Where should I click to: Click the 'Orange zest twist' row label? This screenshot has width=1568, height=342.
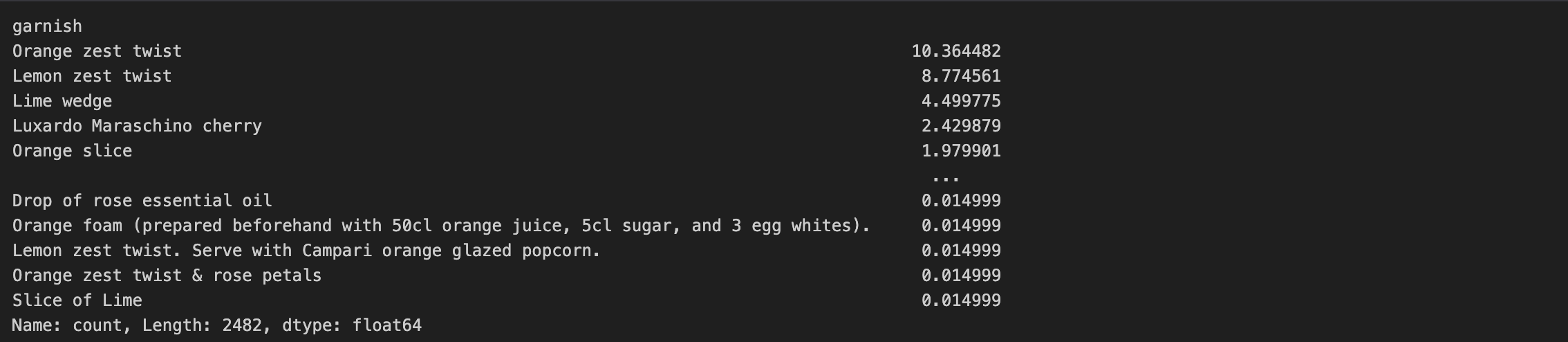97,51
